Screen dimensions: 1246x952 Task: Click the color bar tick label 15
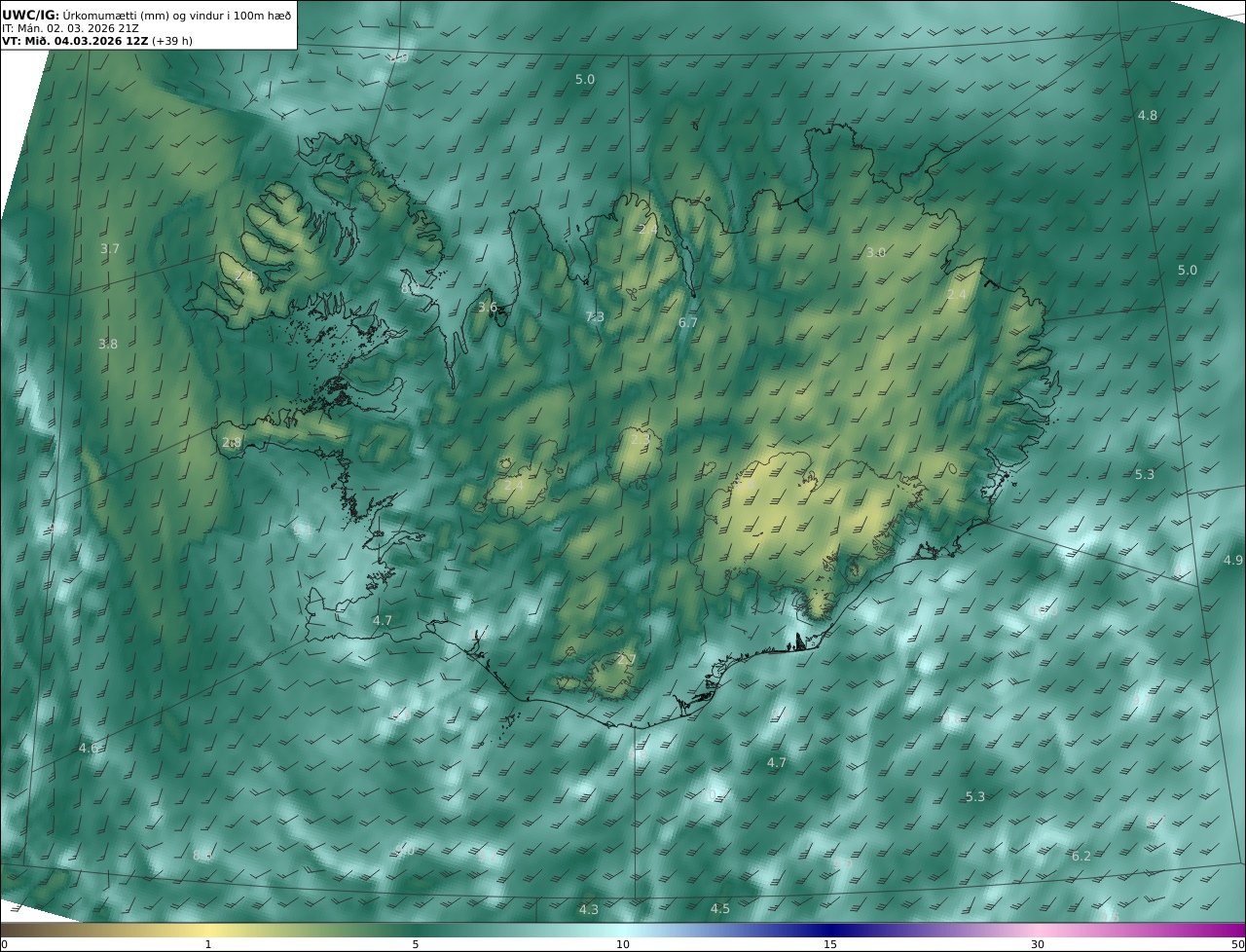click(x=830, y=944)
